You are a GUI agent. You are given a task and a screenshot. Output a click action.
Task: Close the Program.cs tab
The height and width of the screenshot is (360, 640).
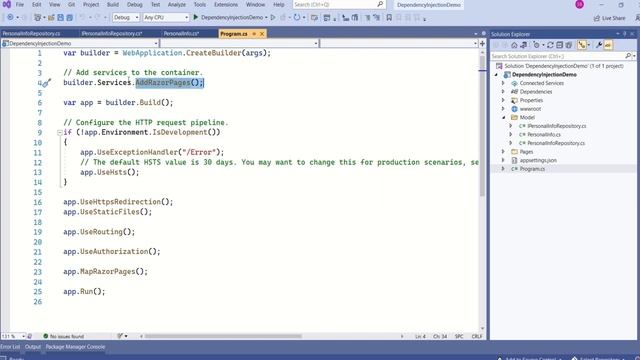(262, 33)
